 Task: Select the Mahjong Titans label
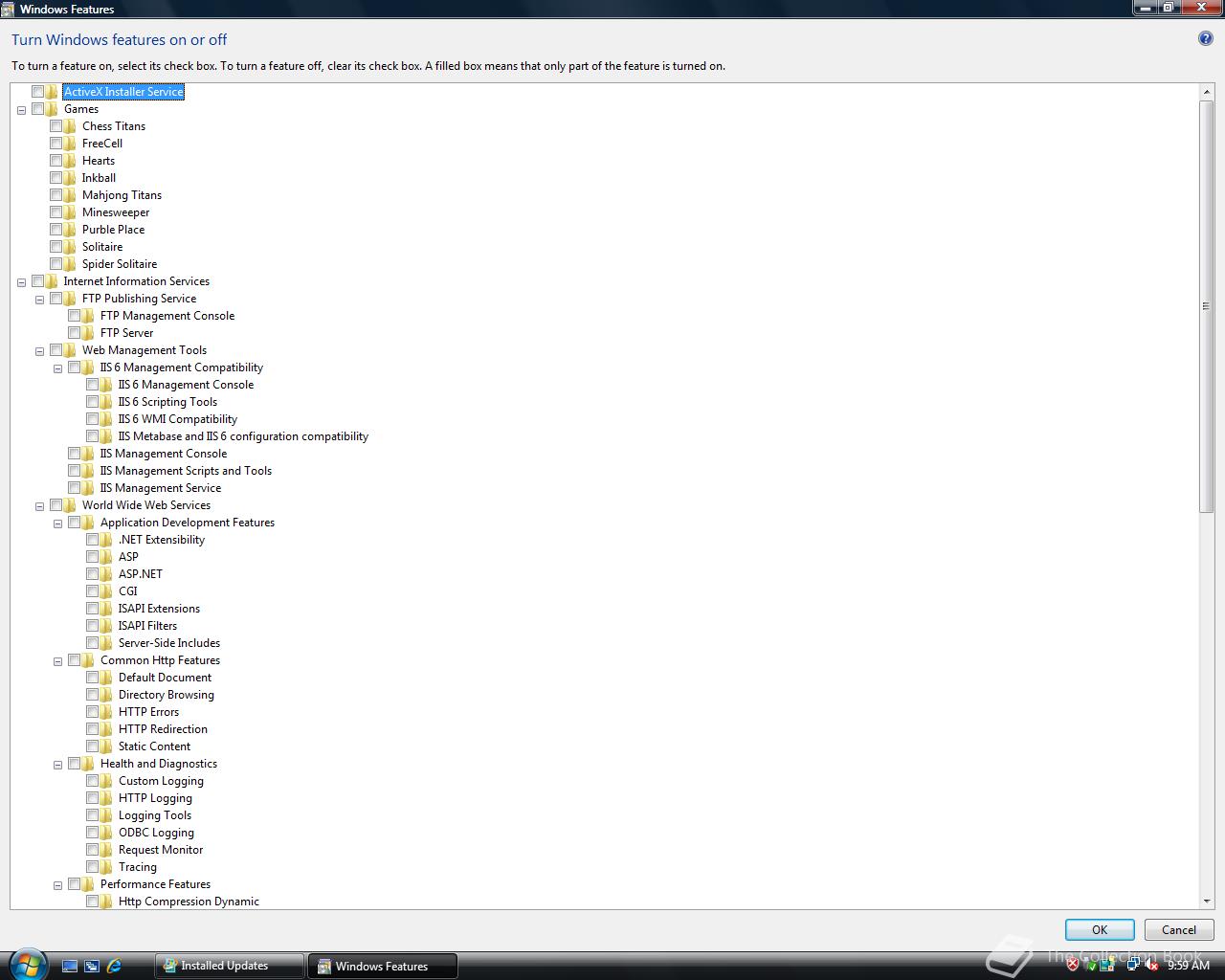(122, 195)
